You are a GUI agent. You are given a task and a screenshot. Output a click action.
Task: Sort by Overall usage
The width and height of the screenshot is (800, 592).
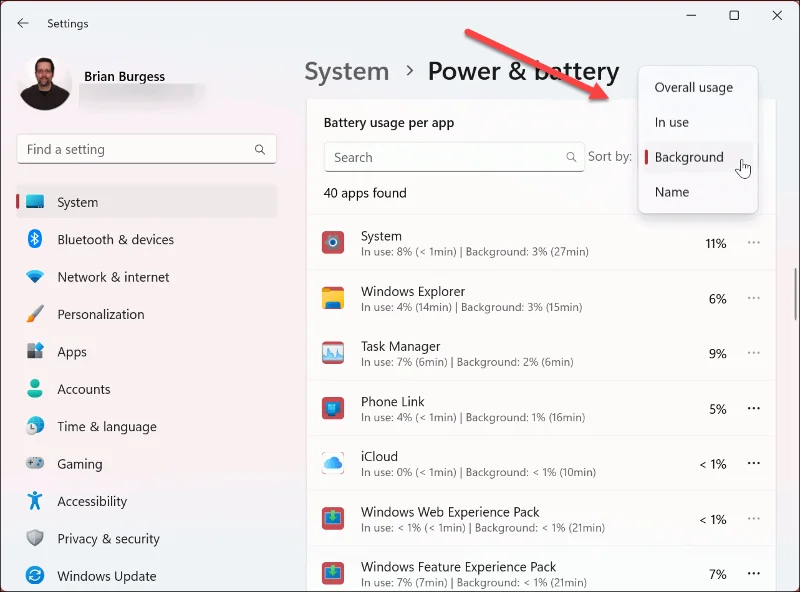coord(697,87)
